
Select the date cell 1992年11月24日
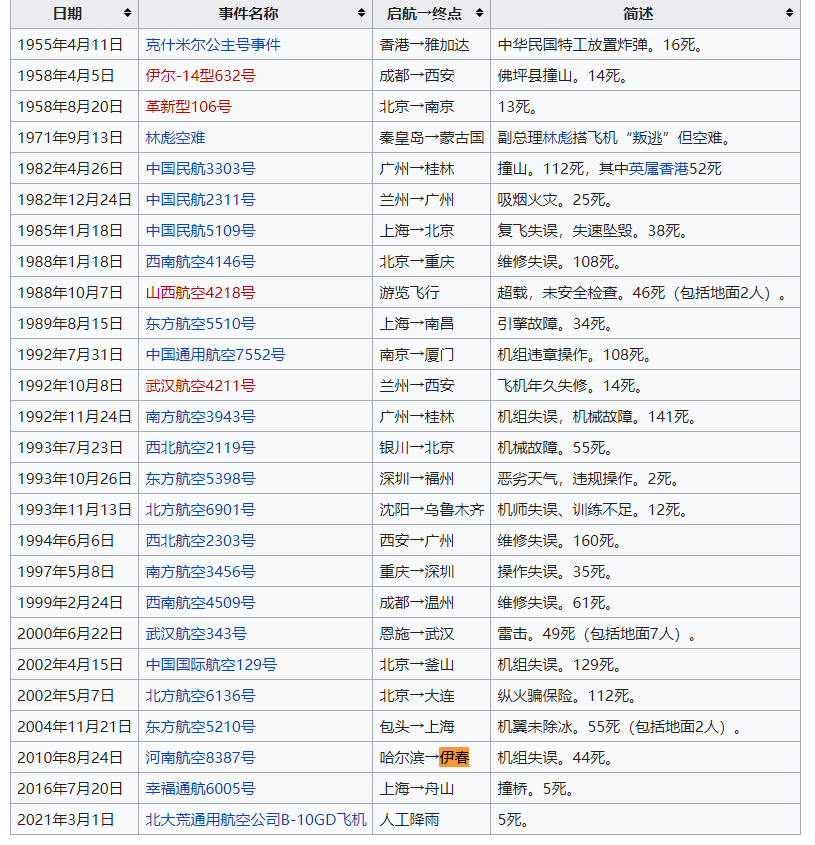coord(74,417)
